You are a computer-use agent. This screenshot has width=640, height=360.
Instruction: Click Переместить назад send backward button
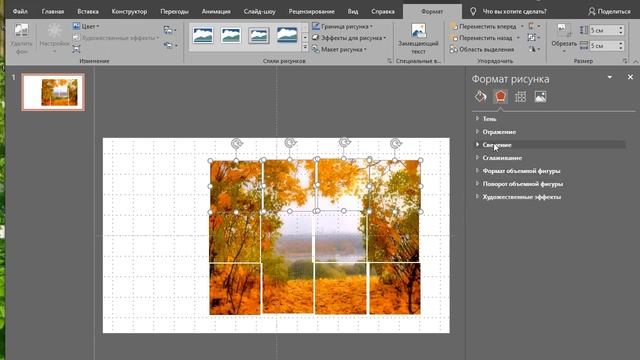pyautogui.click(x=481, y=38)
